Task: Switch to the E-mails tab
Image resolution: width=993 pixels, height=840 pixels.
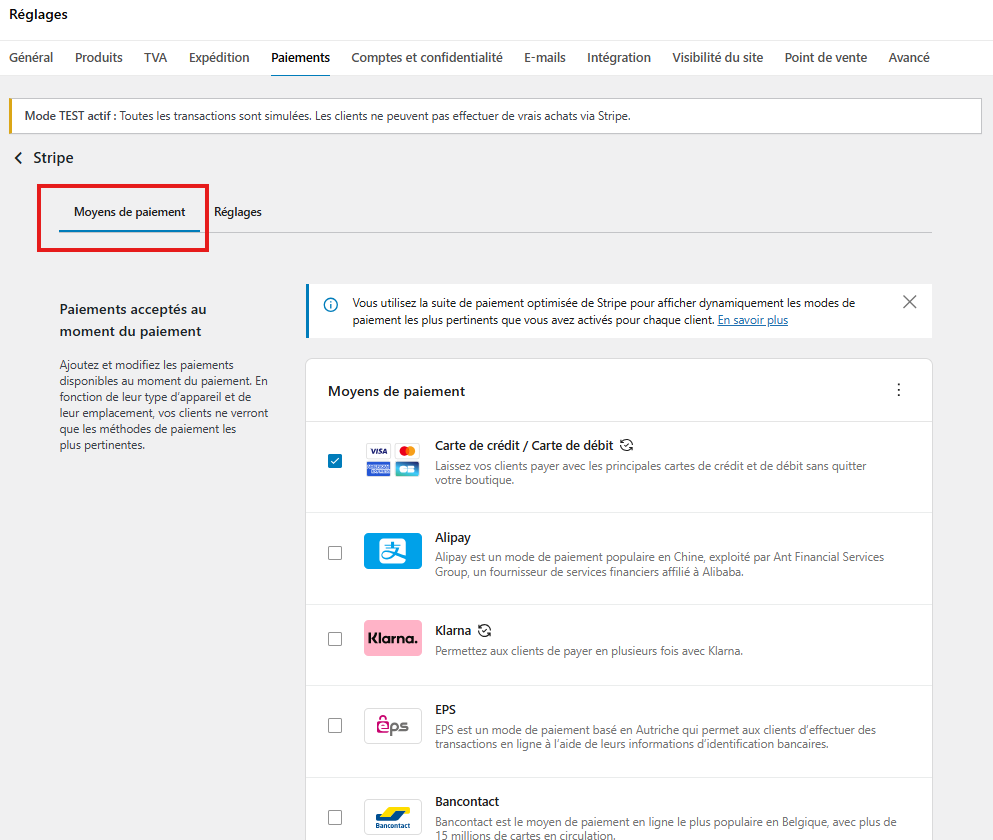Action: [545, 58]
